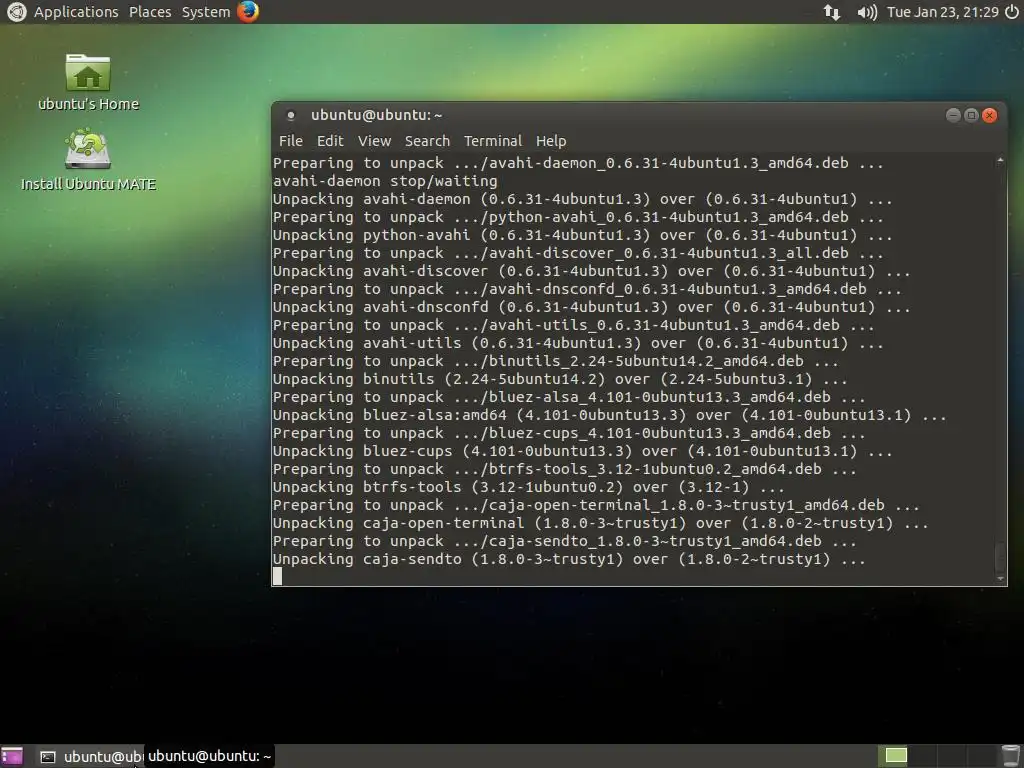
Task: Minimize the terminal window
Action: point(953,116)
